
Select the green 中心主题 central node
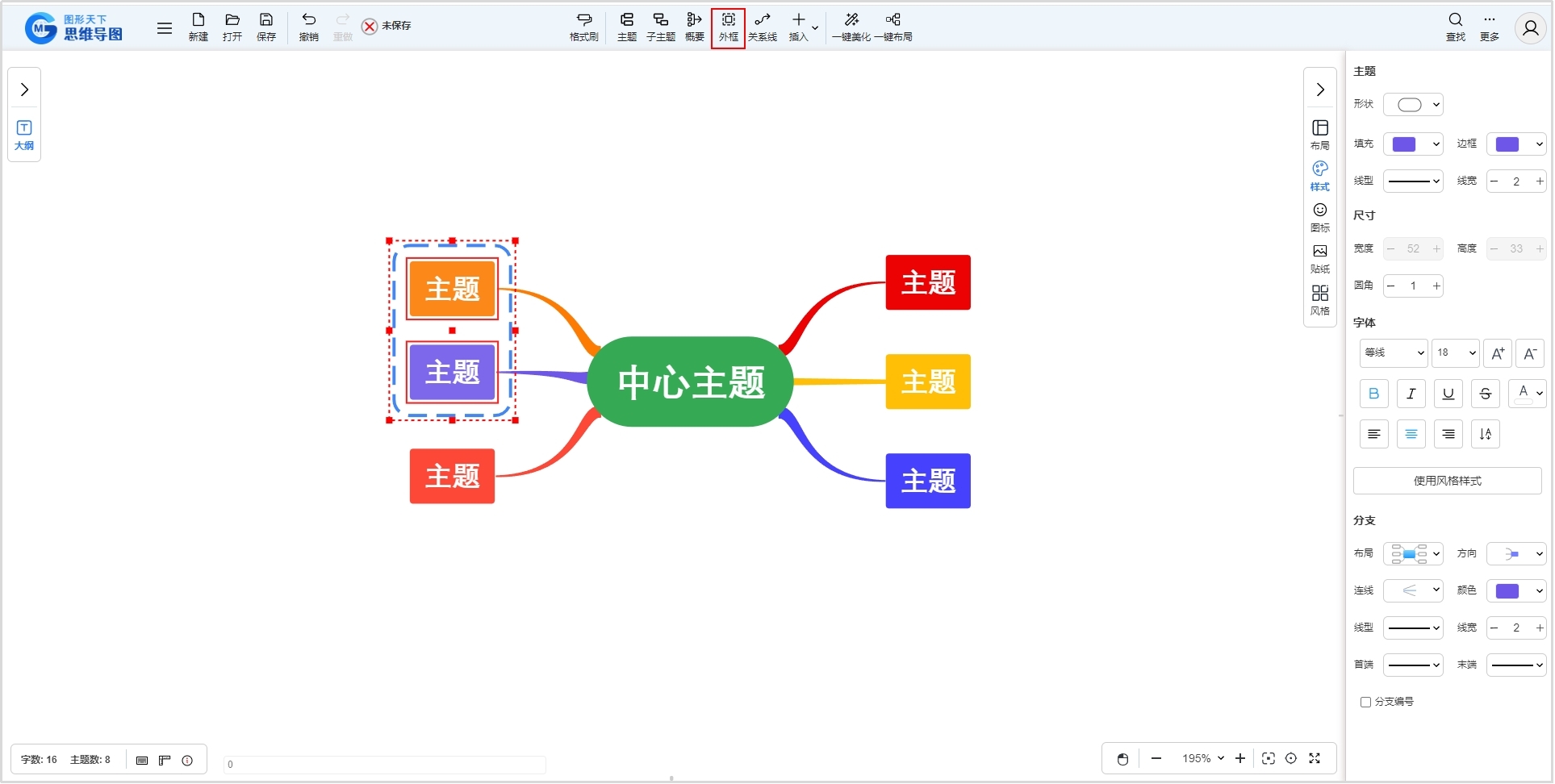click(690, 382)
